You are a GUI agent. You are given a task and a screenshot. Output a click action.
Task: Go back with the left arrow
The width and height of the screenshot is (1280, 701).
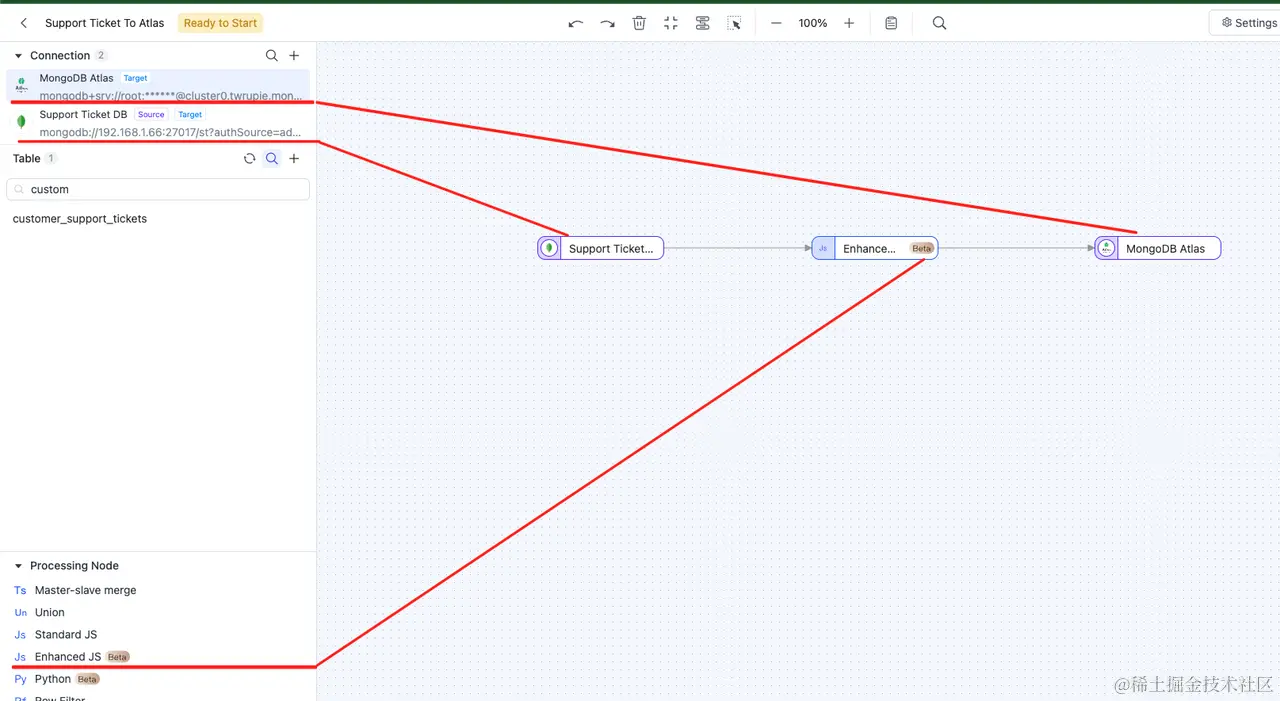coord(24,23)
